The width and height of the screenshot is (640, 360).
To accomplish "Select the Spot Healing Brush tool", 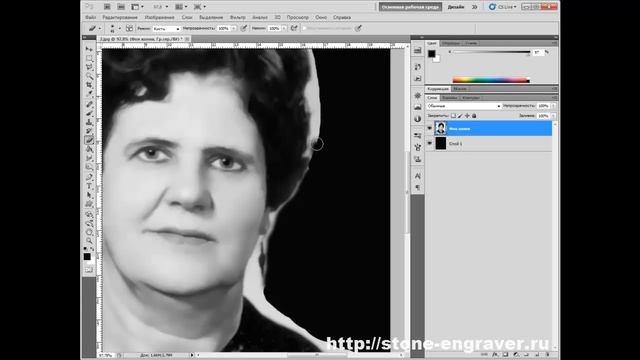I will click(89, 104).
